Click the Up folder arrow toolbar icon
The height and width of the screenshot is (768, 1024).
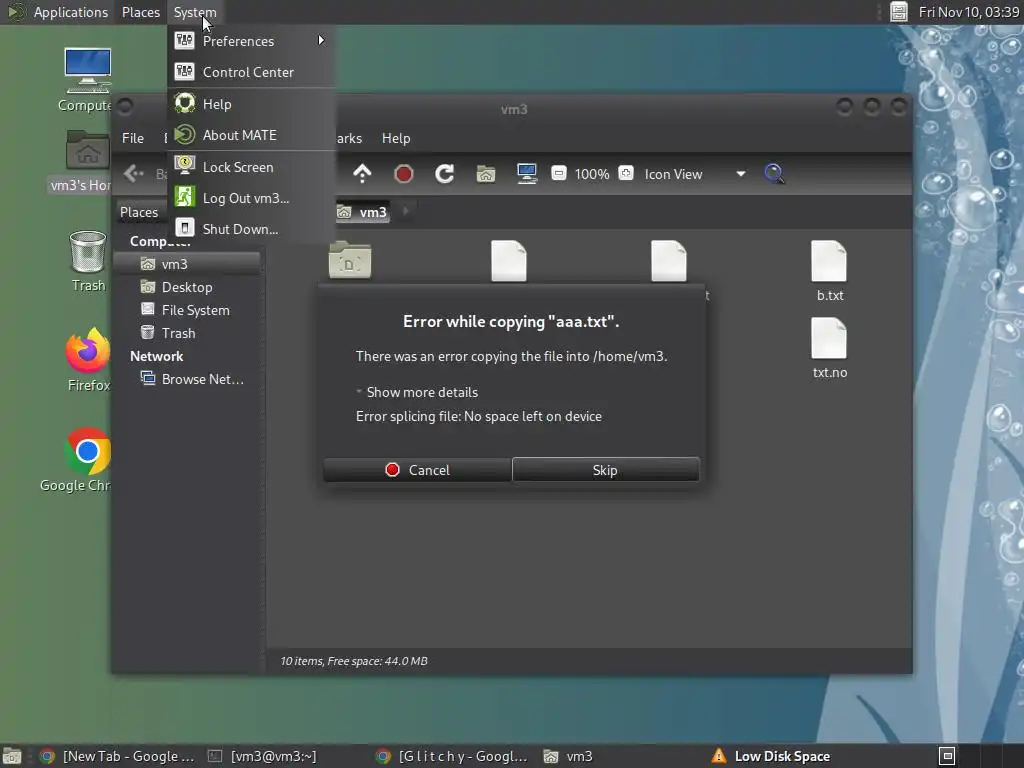[362, 174]
